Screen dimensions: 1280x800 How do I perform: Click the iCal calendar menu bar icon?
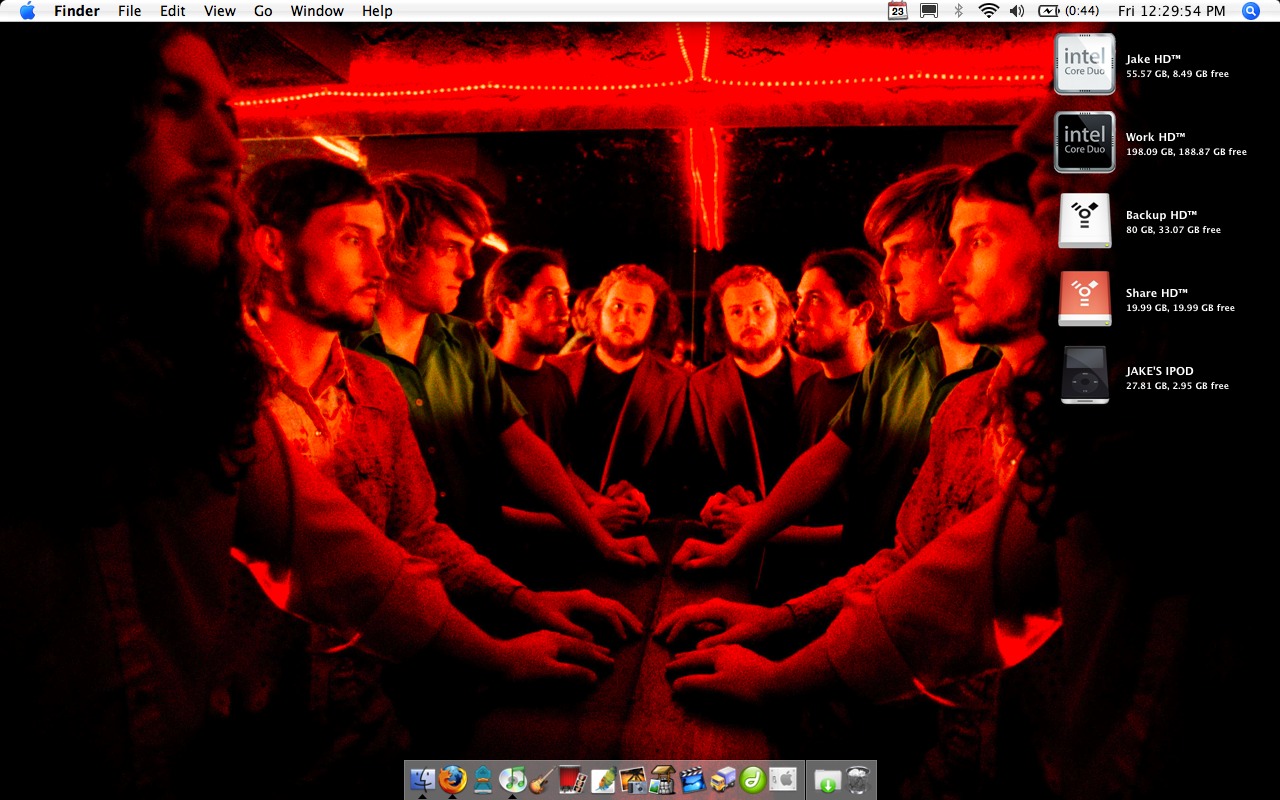click(x=898, y=11)
